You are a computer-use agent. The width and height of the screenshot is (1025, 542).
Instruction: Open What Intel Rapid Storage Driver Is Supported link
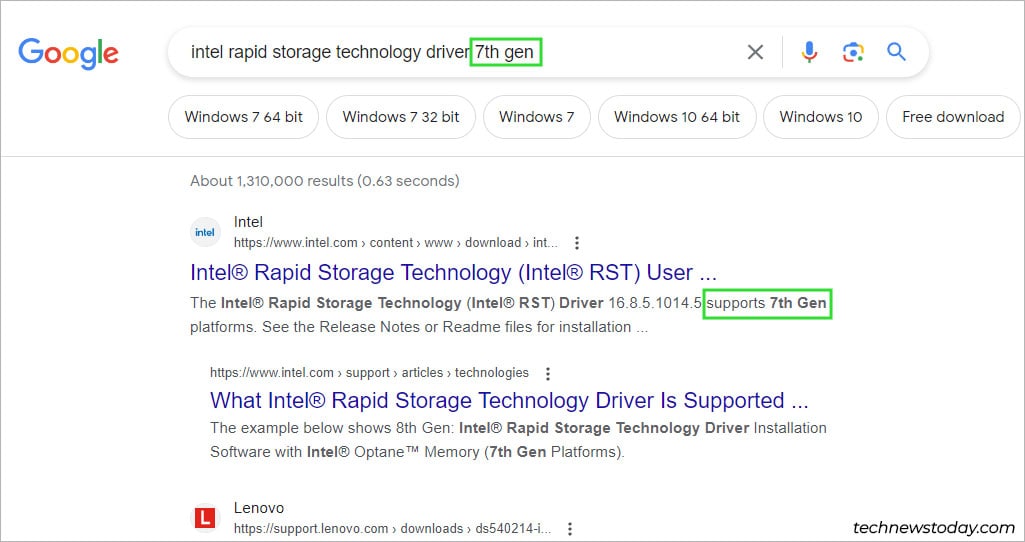[509, 400]
